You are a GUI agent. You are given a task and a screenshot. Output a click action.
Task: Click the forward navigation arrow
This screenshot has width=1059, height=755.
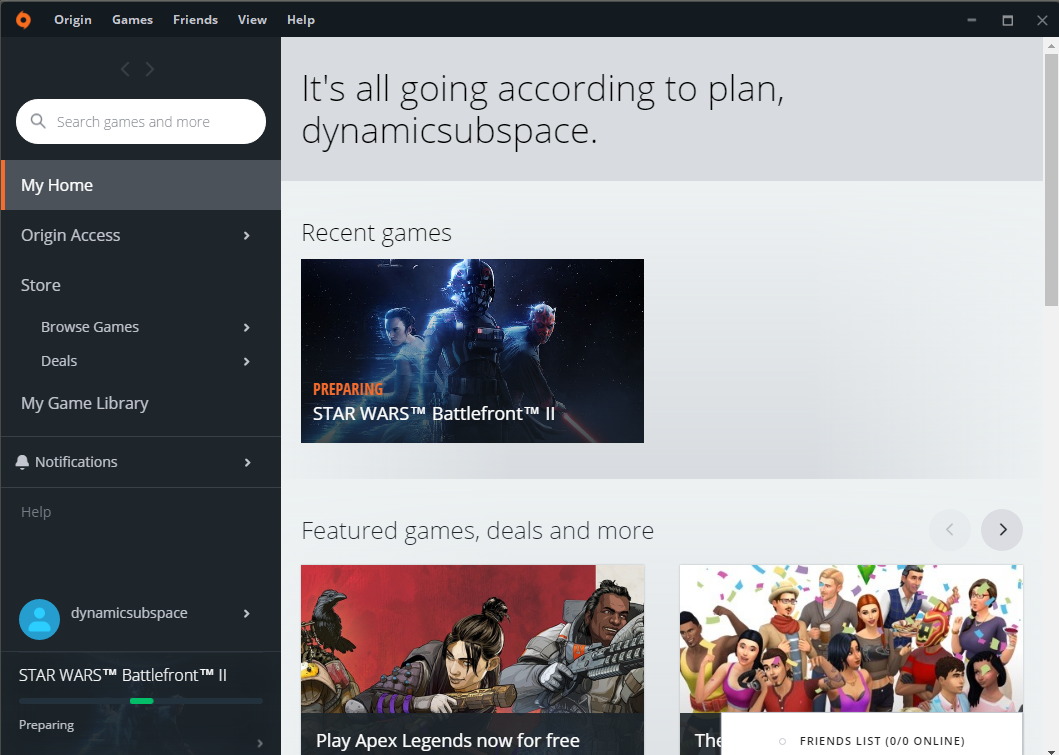coord(149,68)
